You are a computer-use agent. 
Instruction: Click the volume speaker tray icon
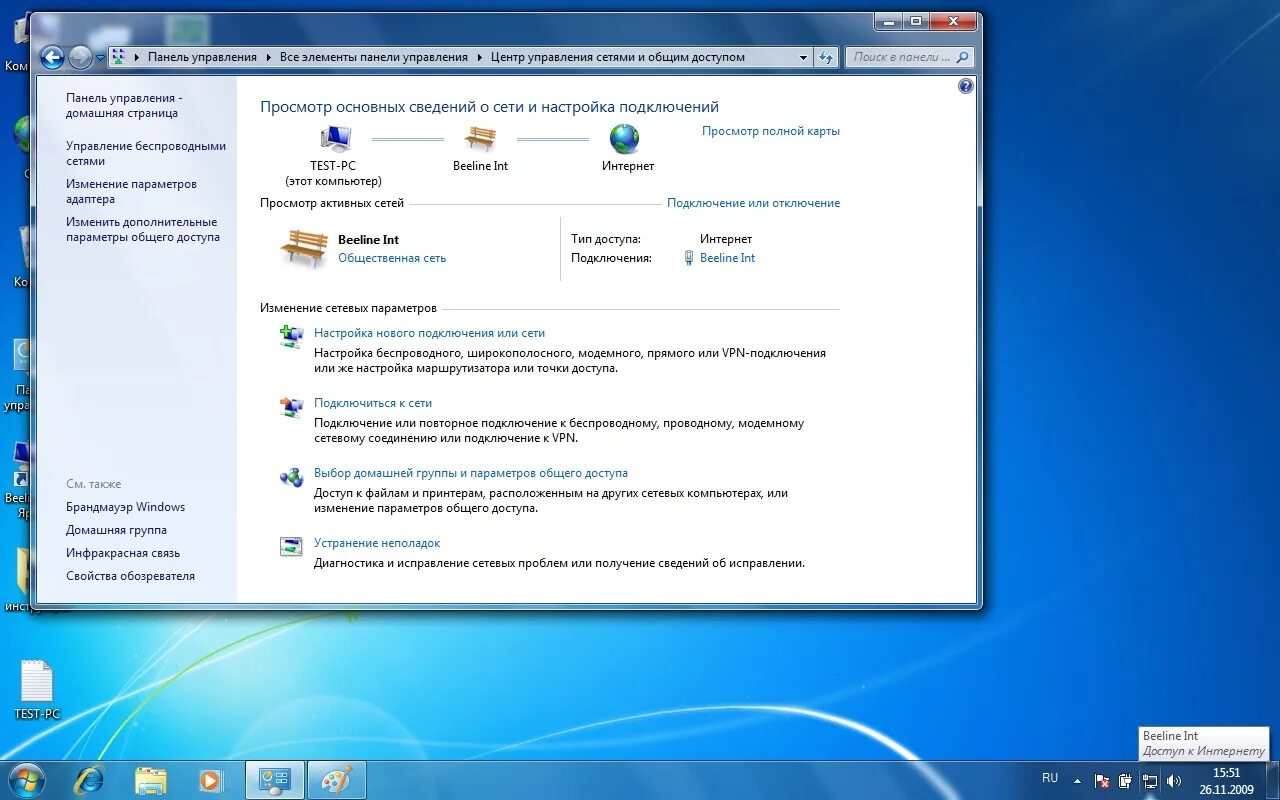1174,780
